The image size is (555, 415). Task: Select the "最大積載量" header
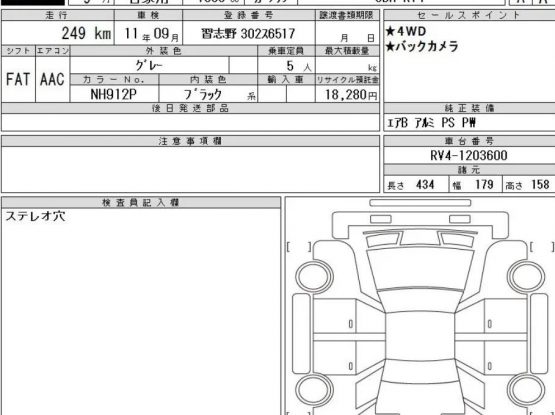(347, 51)
